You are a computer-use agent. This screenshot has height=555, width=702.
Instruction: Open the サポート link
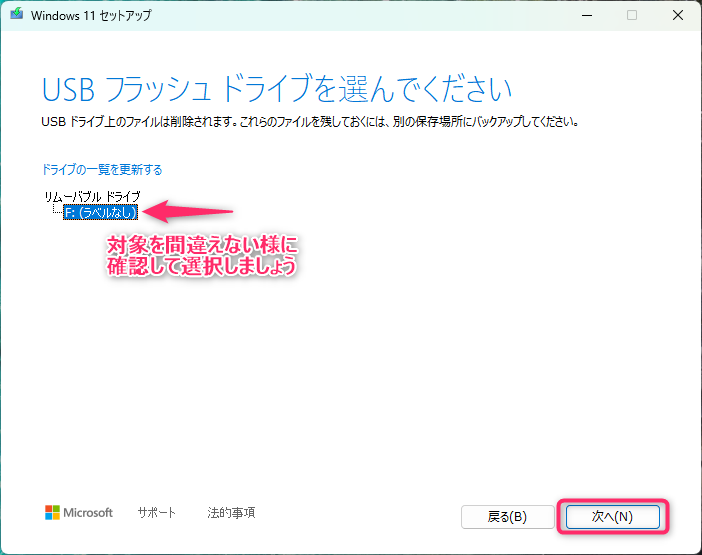click(157, 512)
